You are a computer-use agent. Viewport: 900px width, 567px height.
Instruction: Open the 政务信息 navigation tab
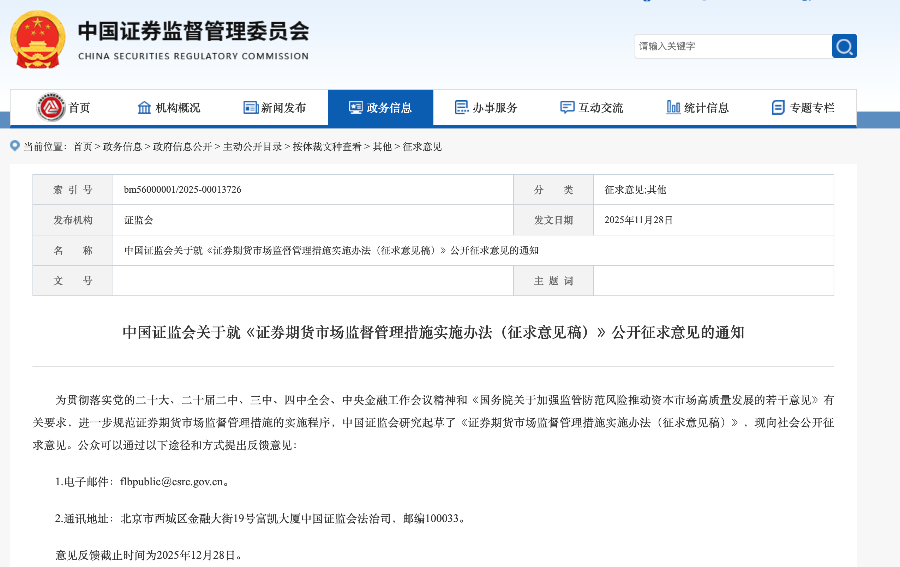pyautogui.click(x=380, y=108)
